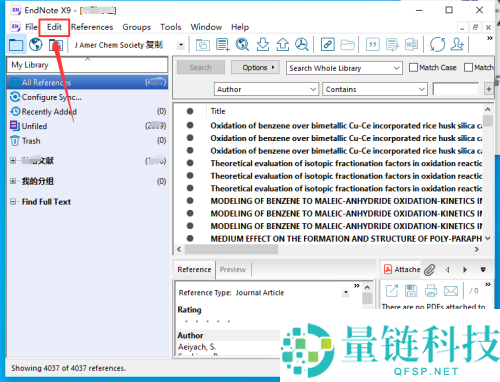The image size is (500, 382).
Task: Switch to the Preview tab
Action: [x=233, y=269]
